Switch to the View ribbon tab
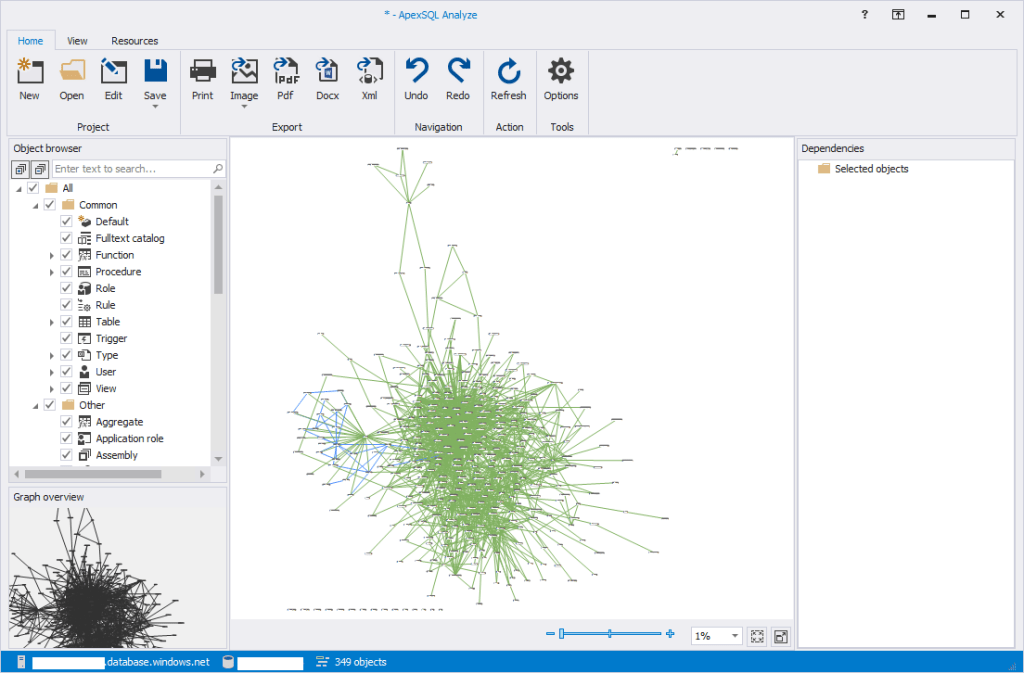 (x=77, y=41)
